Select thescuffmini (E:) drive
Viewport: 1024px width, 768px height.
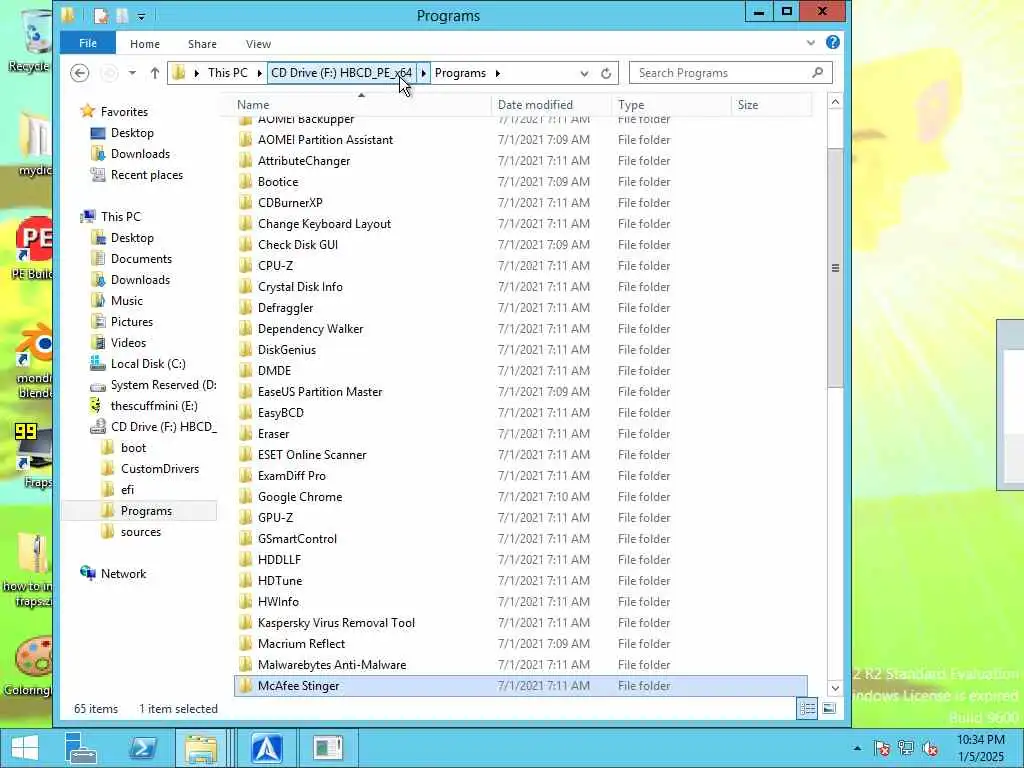153,406
